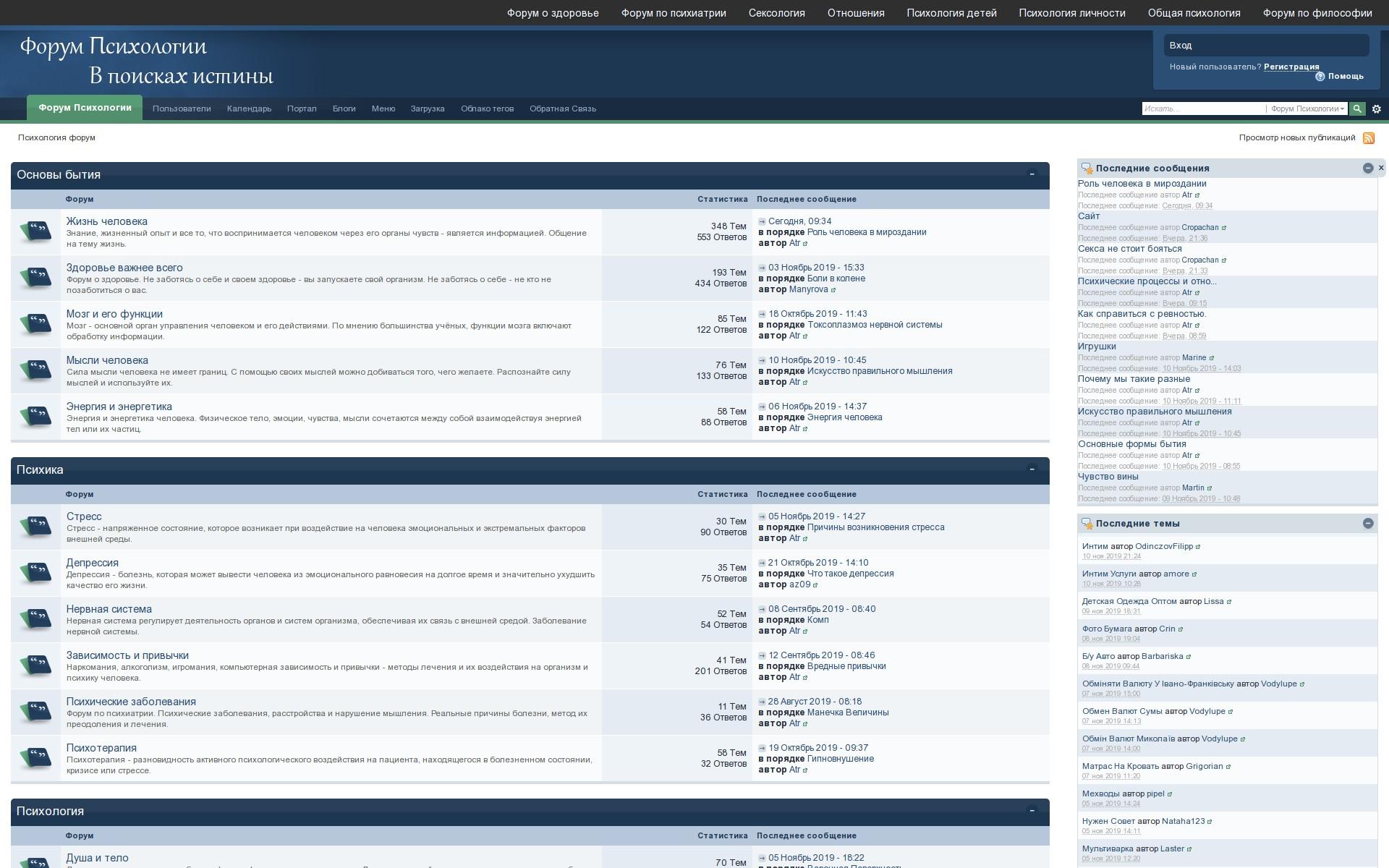Image resolution: width=1389 pixels, height=868 pixels.
Task: Collapse the Психология category
Action: (1032, 811)
